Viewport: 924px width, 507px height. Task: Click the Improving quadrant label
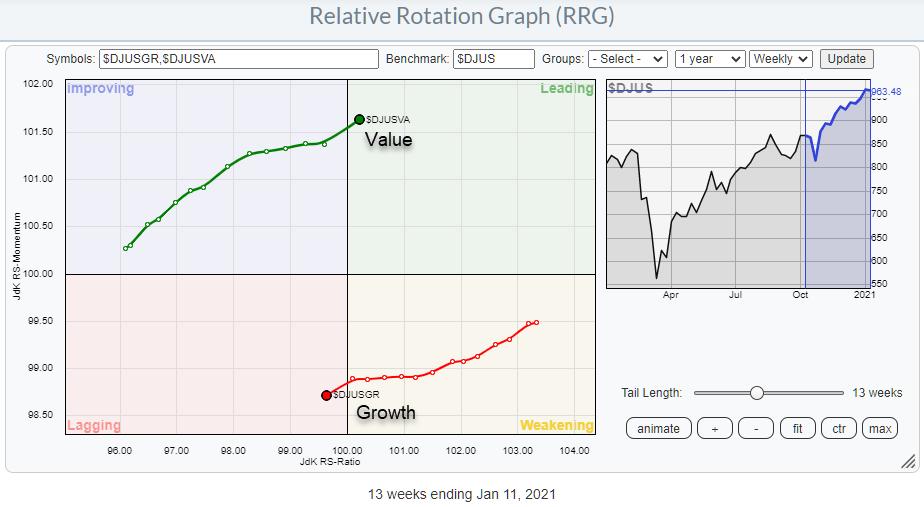(100, 89)
